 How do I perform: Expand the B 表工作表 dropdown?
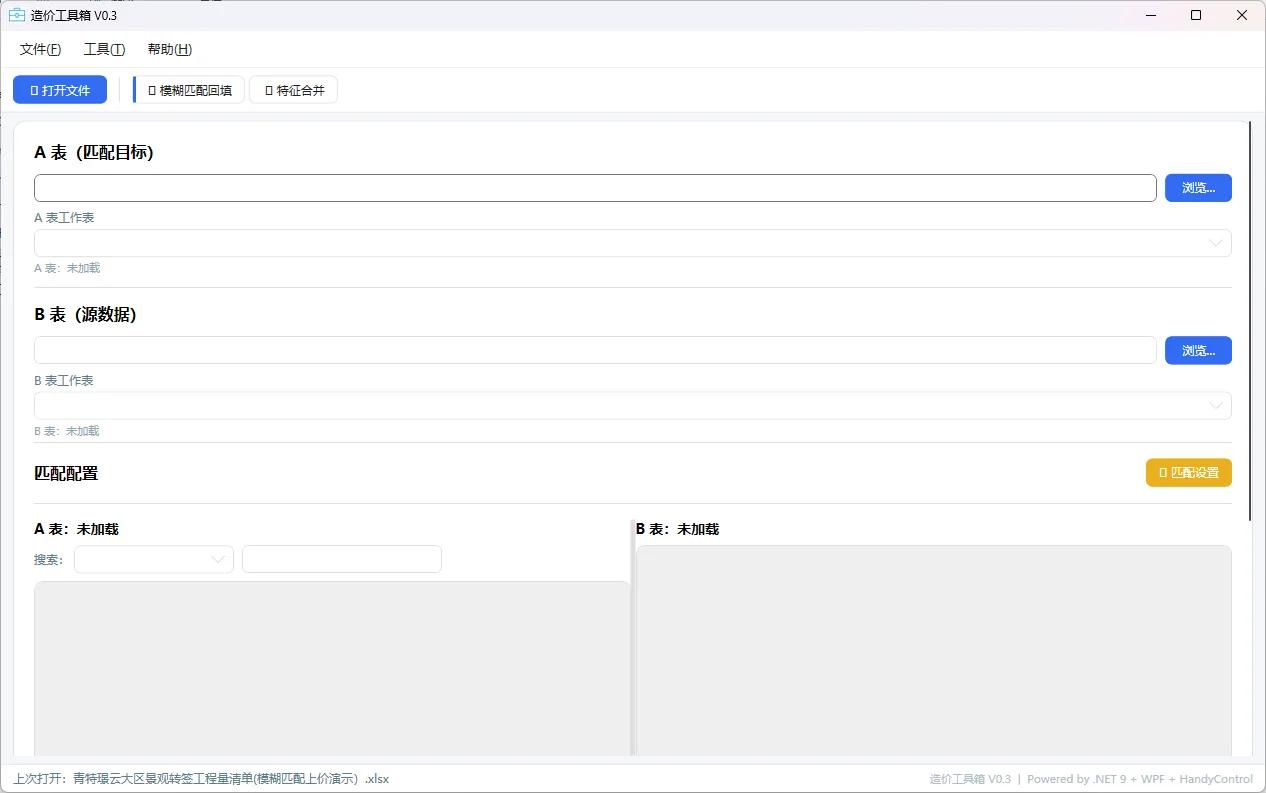633,405
